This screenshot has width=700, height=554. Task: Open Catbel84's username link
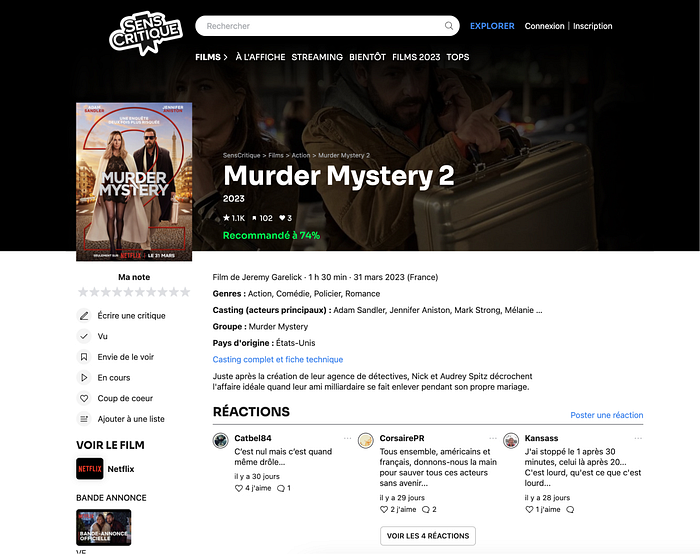pos(253,438)
